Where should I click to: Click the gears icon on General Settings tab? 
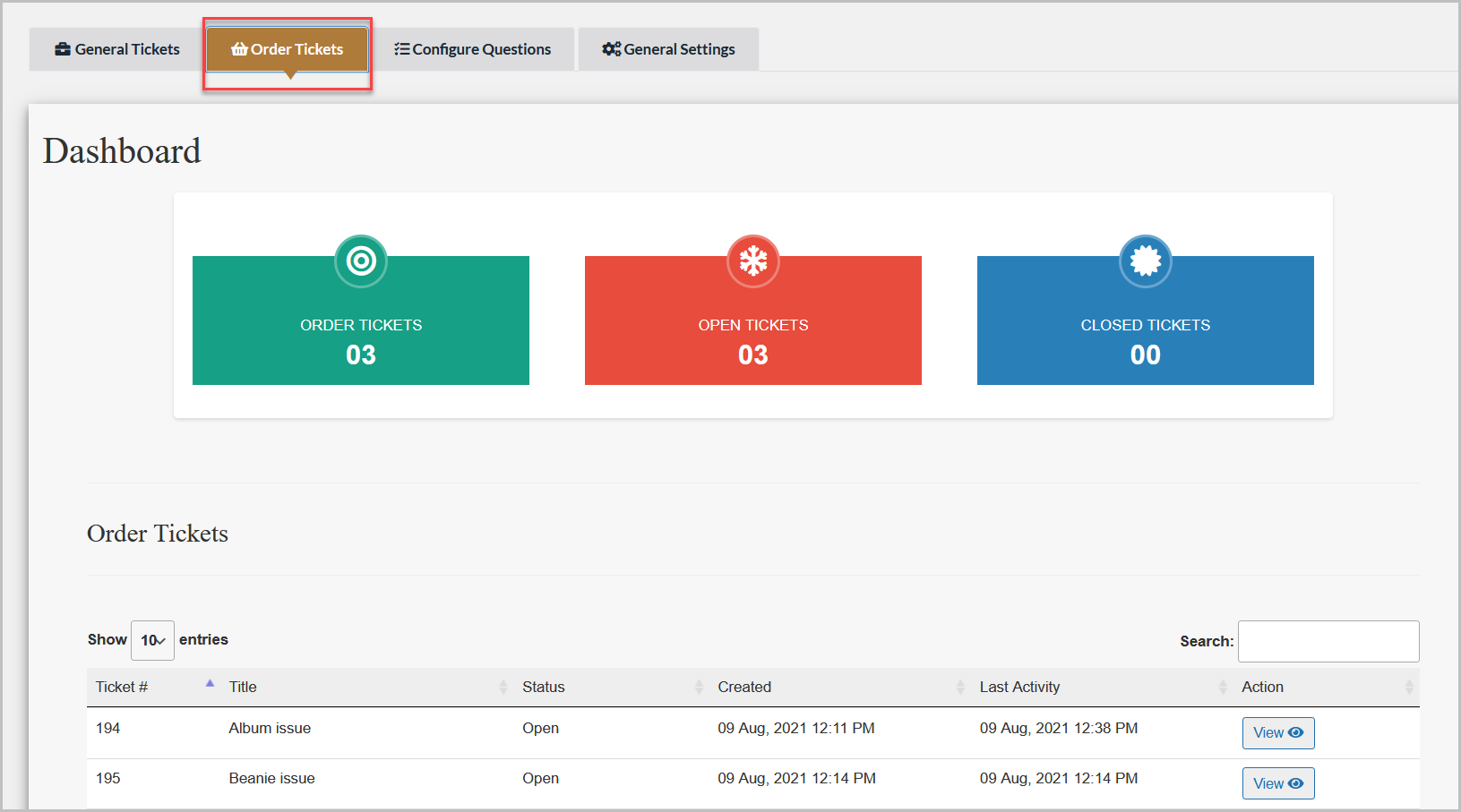point(611,49)
